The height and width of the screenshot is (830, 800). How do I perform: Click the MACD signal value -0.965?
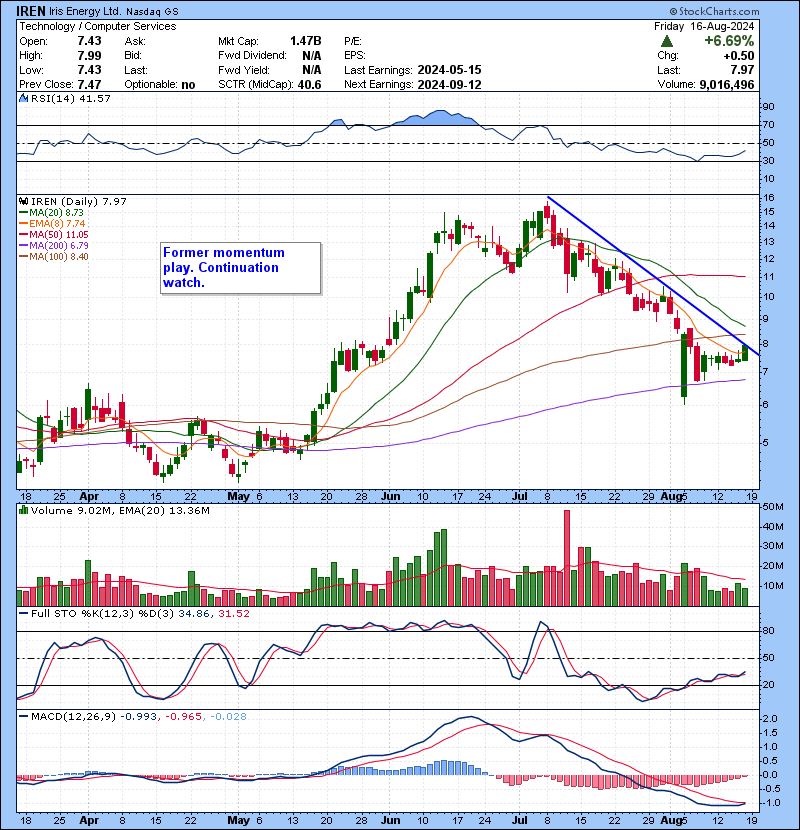click(184, 716)
